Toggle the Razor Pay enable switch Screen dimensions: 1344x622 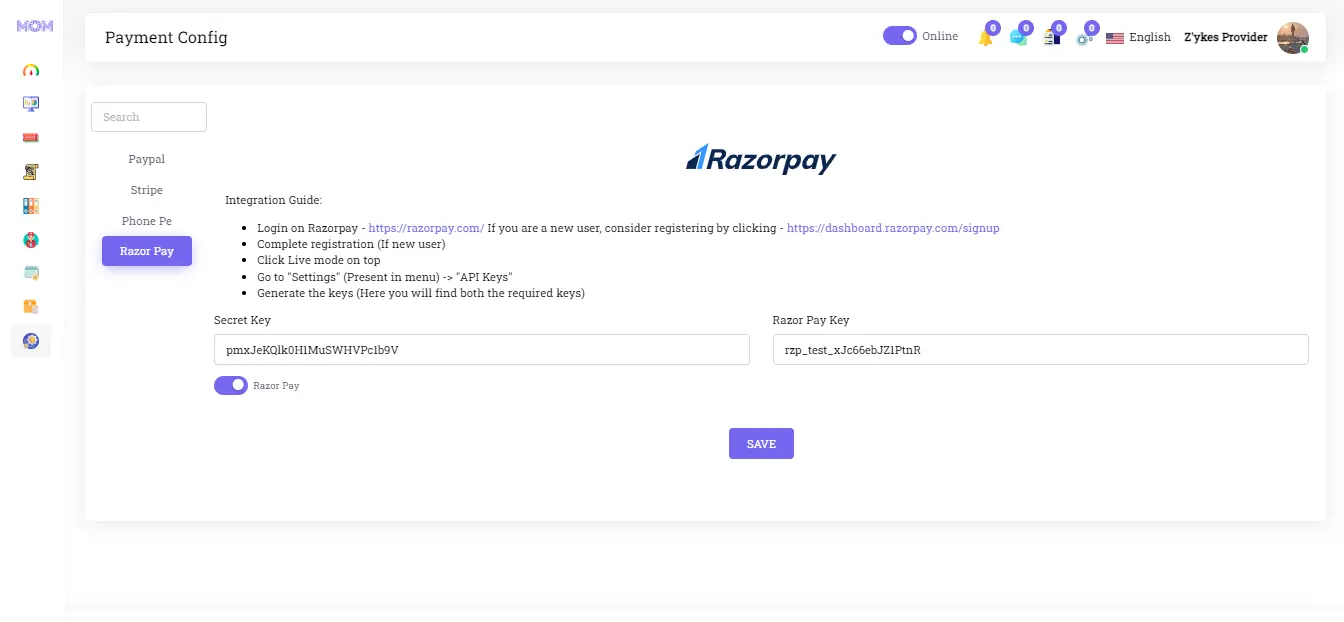pos(231,385)
